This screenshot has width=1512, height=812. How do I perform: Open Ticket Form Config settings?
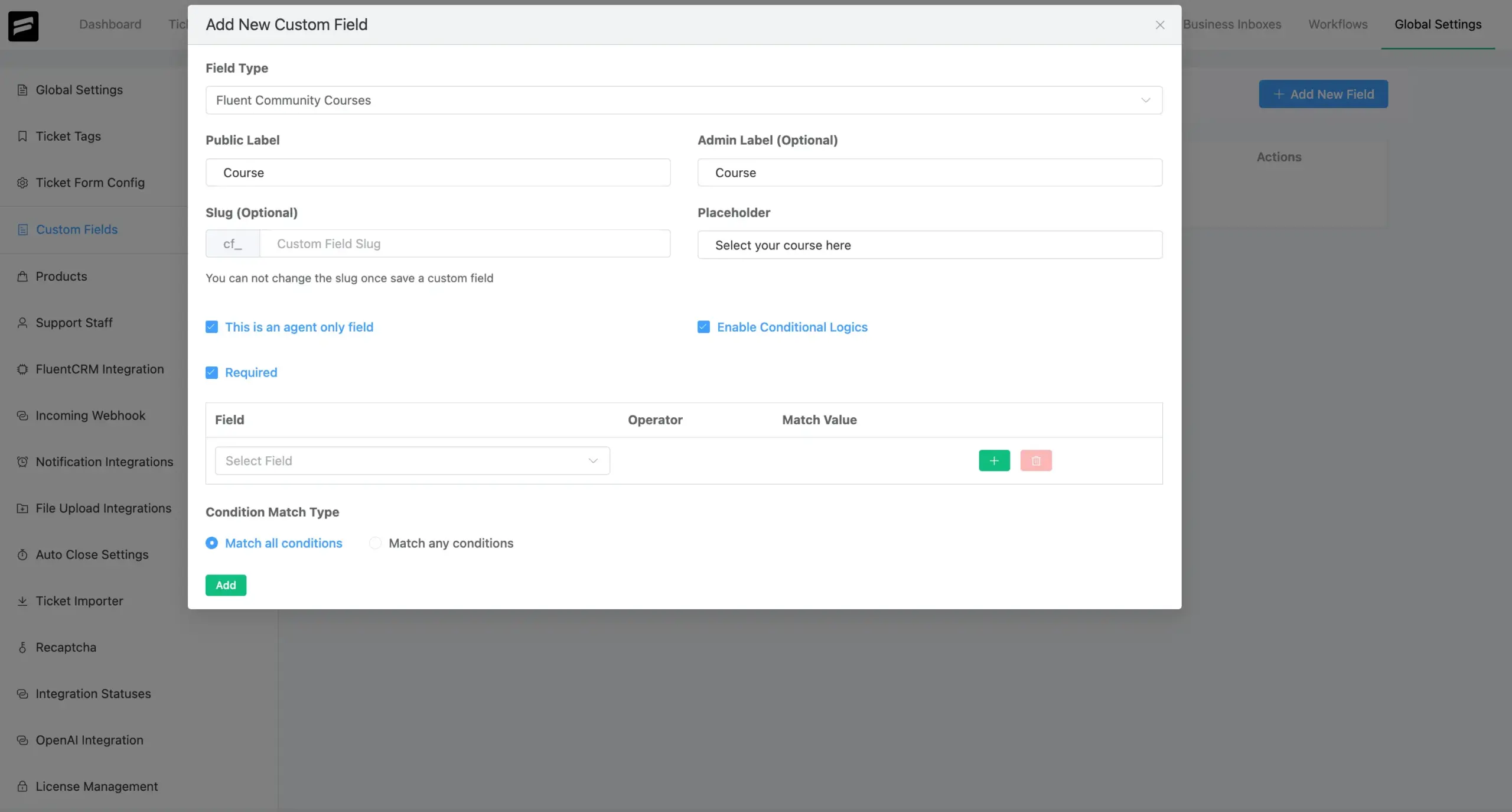[x=90, y=183]
